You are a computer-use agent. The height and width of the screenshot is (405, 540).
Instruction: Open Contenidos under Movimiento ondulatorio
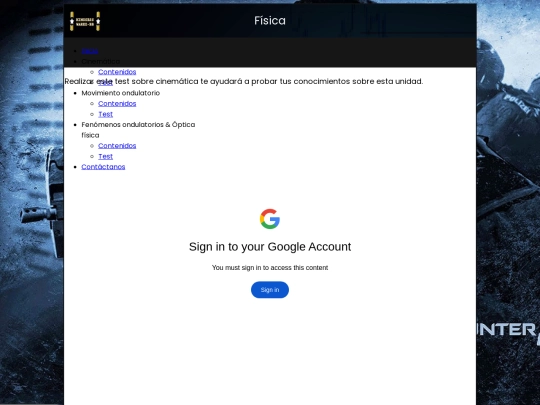coord(117,103)
